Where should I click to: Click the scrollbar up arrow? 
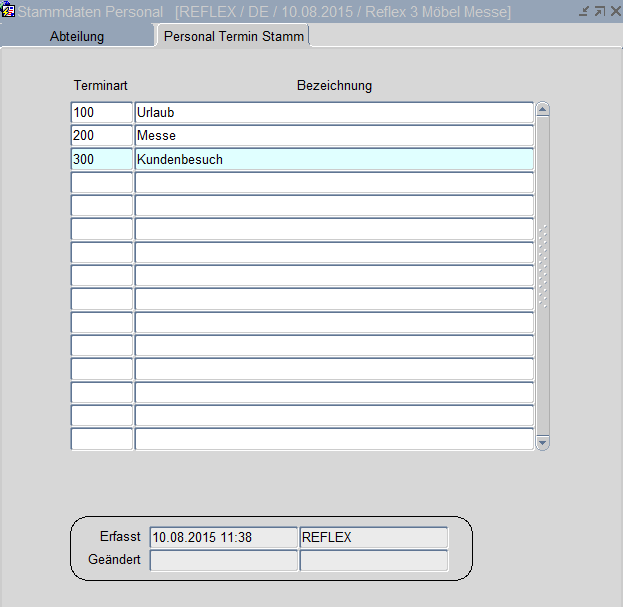(543, 110)
